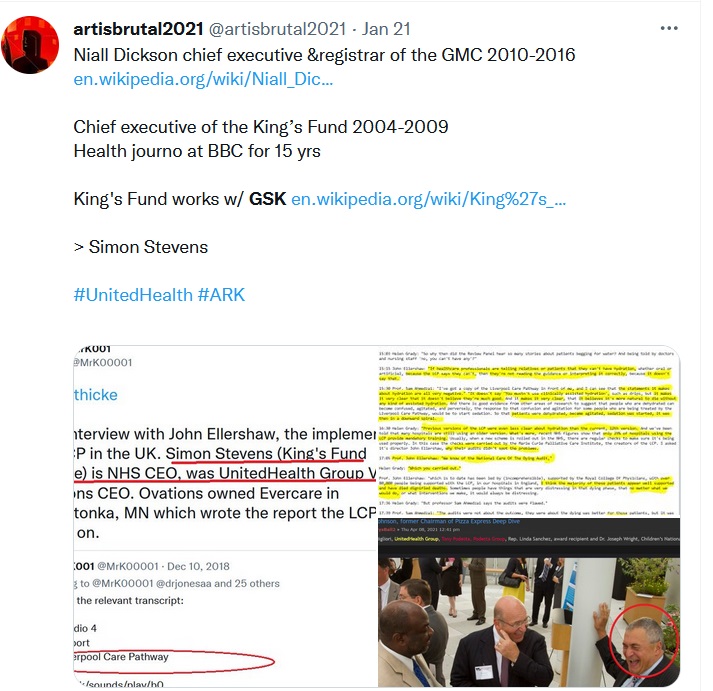This screenshot has height=691, width=713.
Task: Open the MrK00001 tweet screenshot image
Action: point(225,516)
